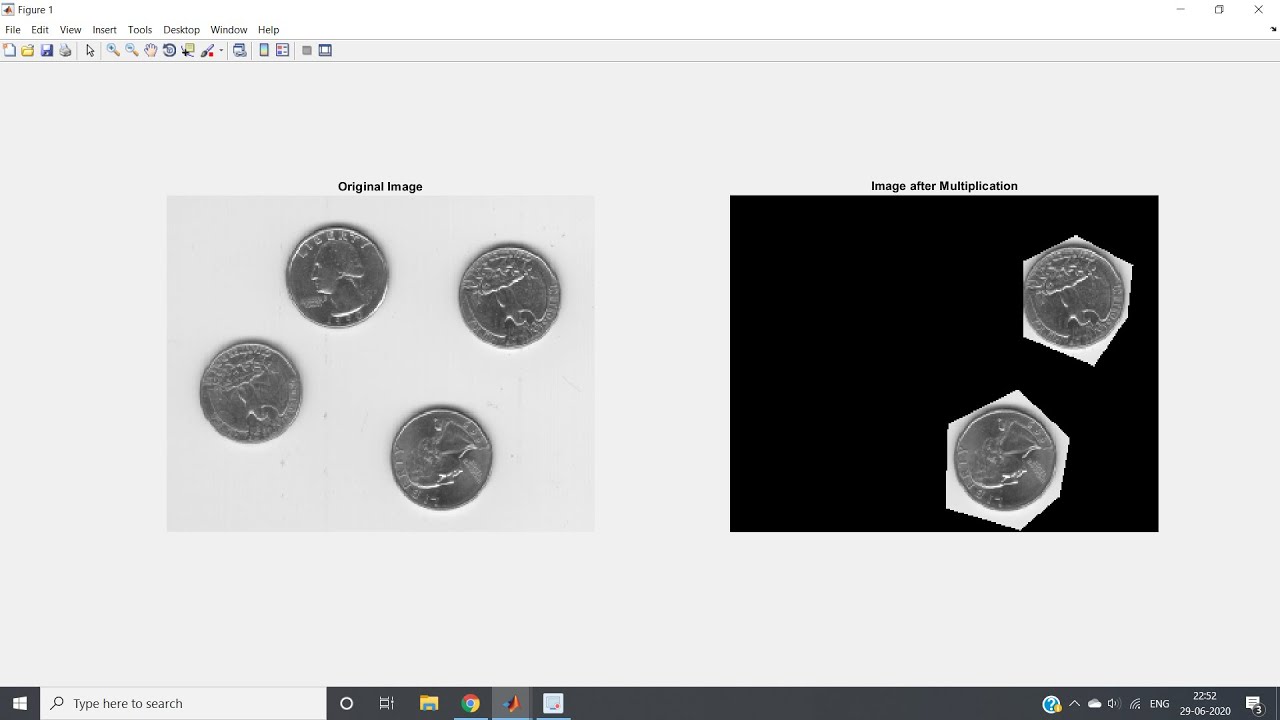Open the volume control in system tray

pyautogui.click(x=1114, y=704)
